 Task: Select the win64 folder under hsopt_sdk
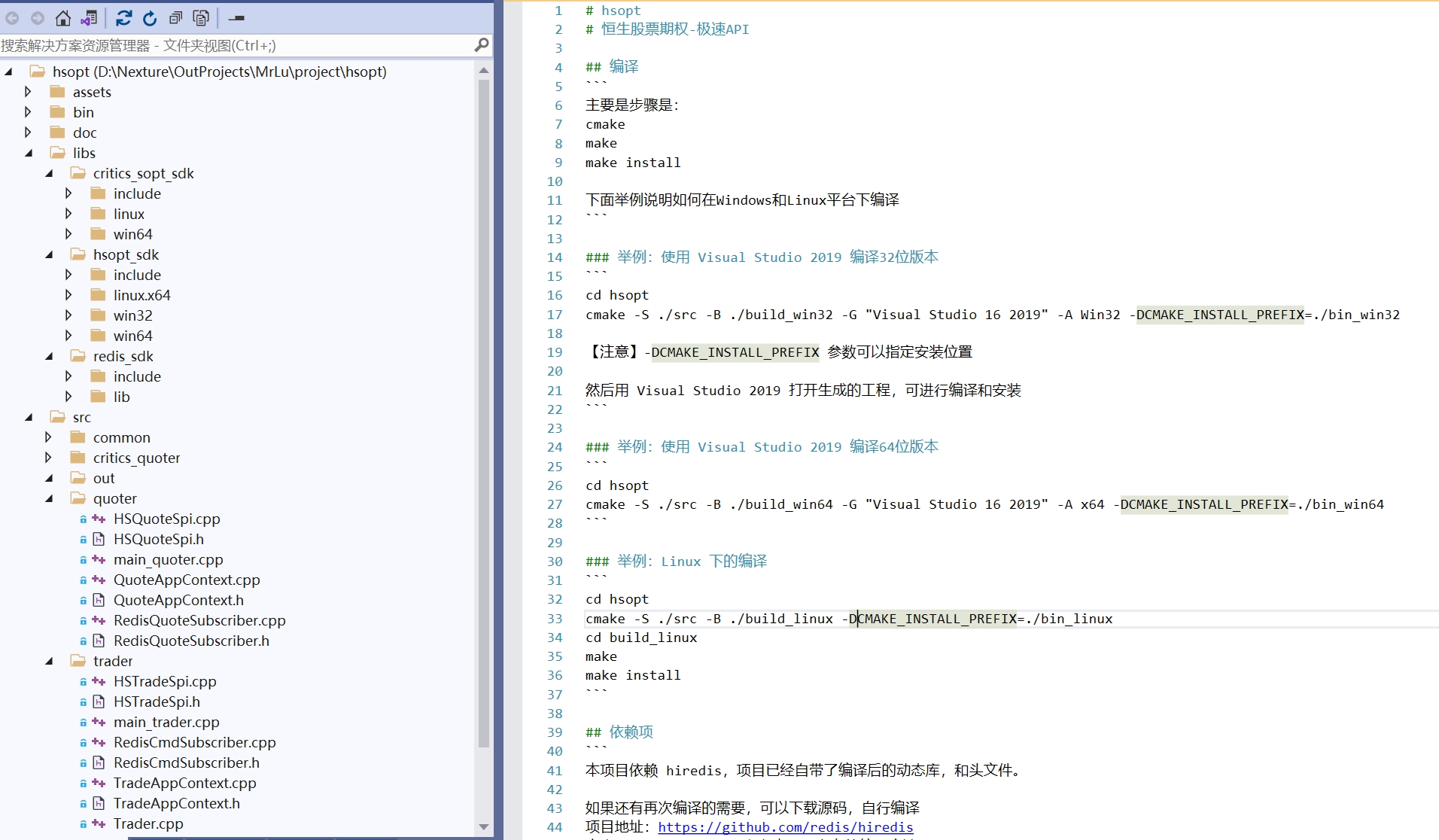[x=132, y=336]
